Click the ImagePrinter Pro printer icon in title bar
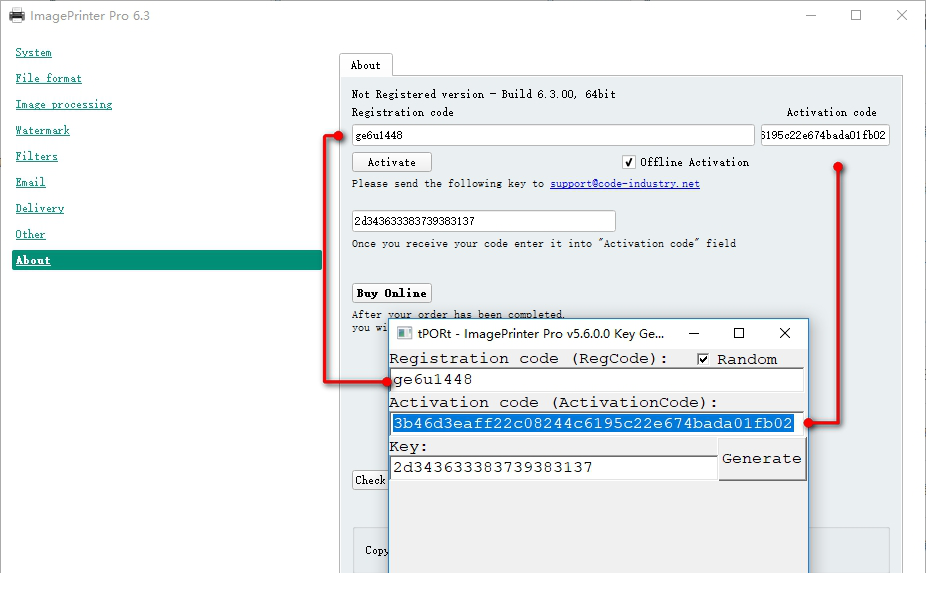Screen dimensions: 926x595 (x=17, y=15)
